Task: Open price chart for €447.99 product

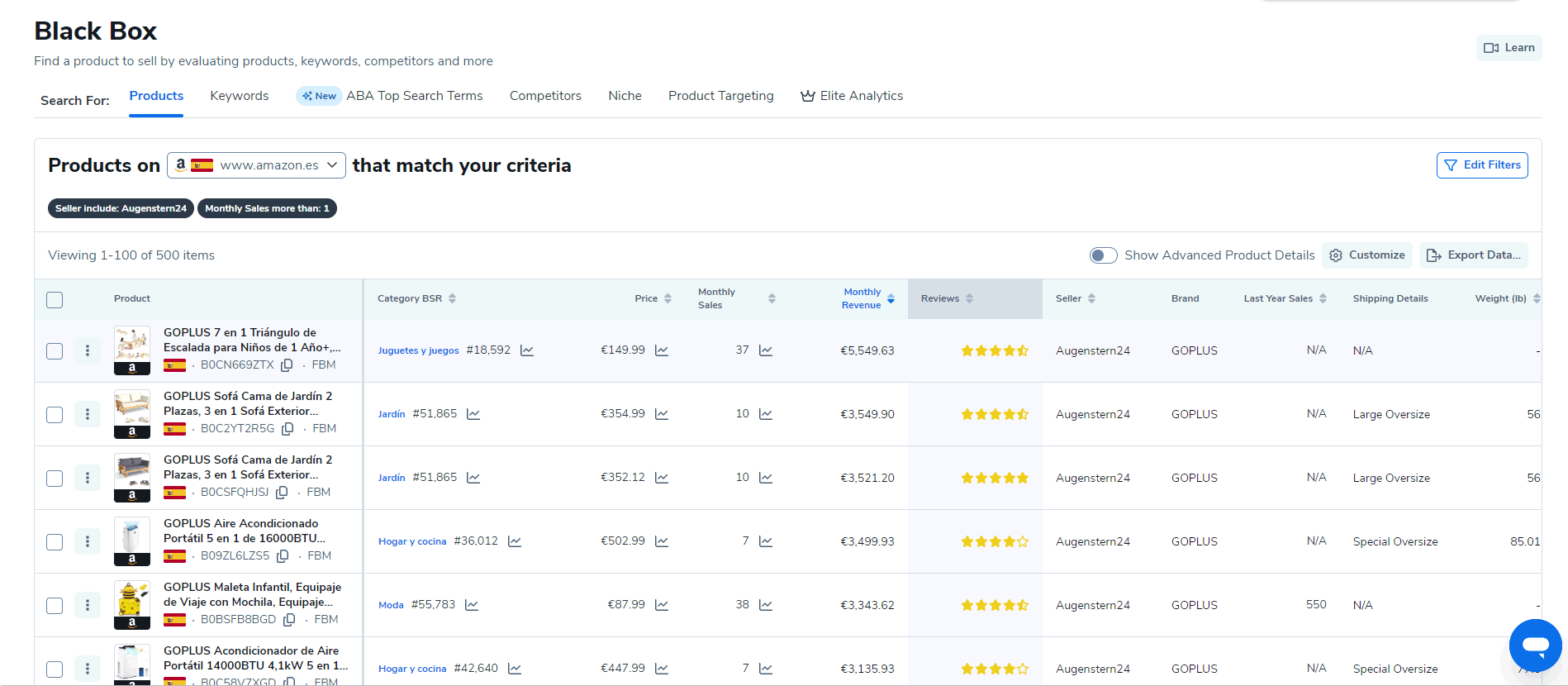Action: point(662,669)
